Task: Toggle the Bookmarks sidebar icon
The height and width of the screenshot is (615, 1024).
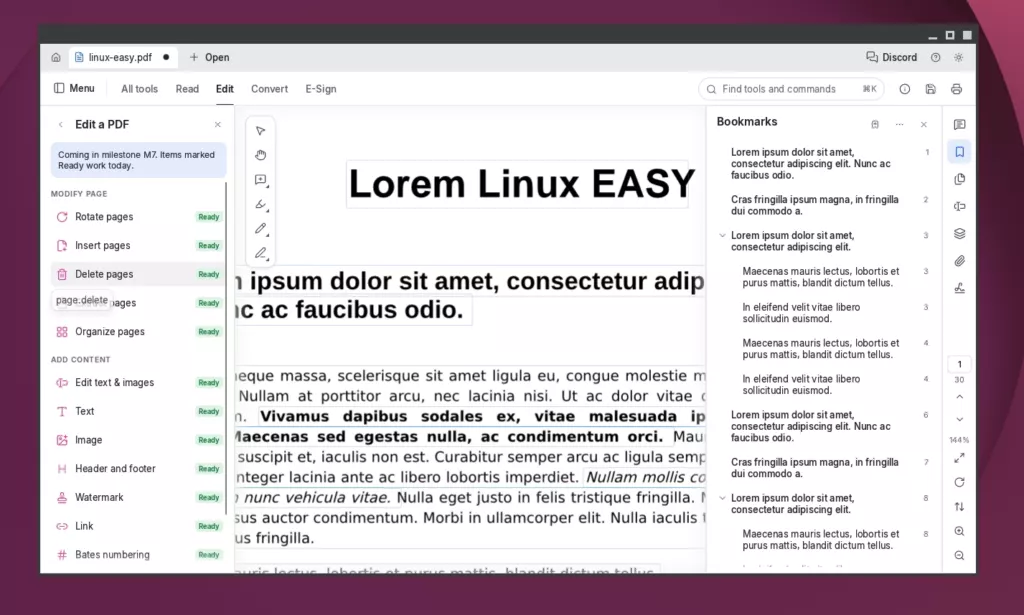Action: [x=959, y=152]
